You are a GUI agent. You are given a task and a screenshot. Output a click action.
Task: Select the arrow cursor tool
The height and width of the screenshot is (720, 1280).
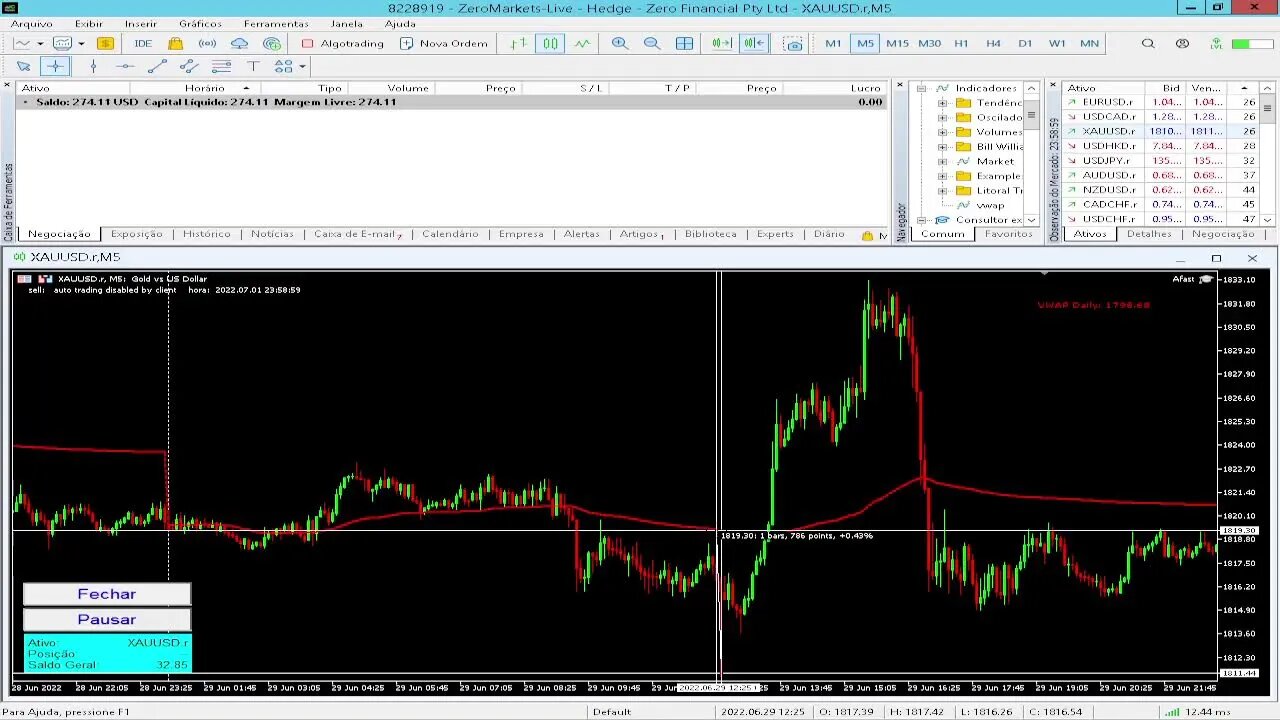pyautogui.click(x=23, y=66)
